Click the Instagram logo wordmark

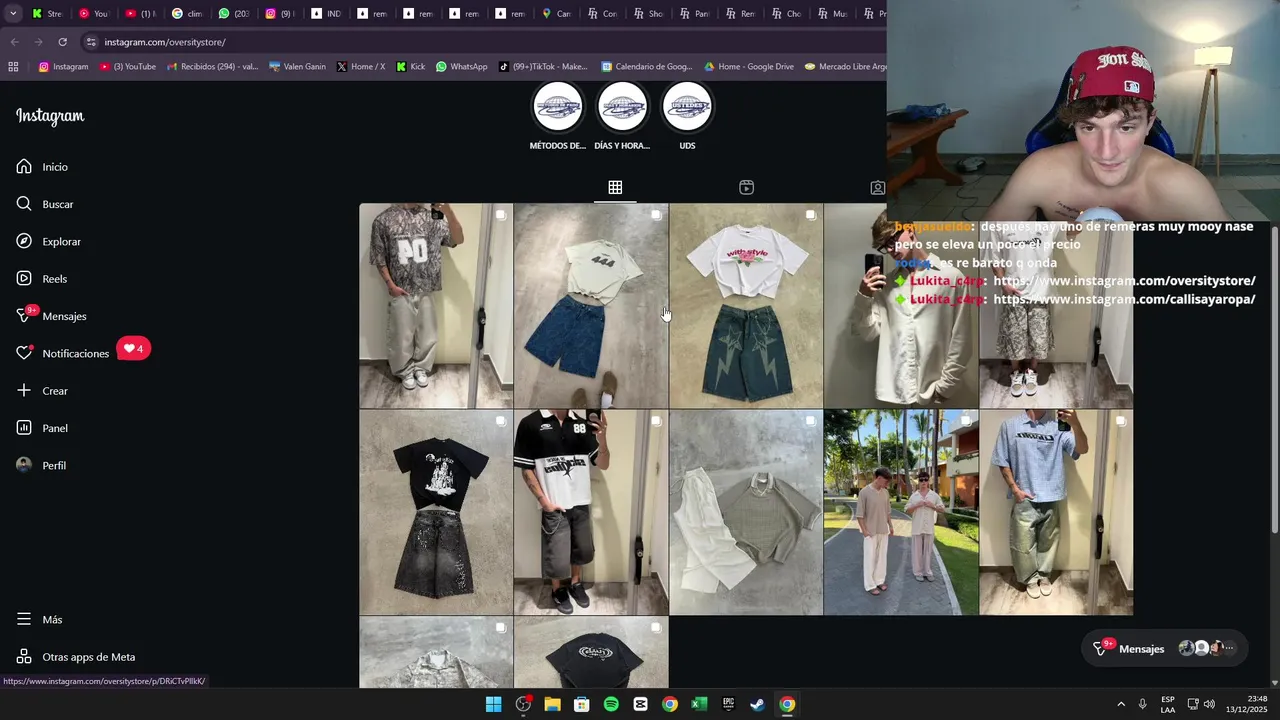click(50, 116)
